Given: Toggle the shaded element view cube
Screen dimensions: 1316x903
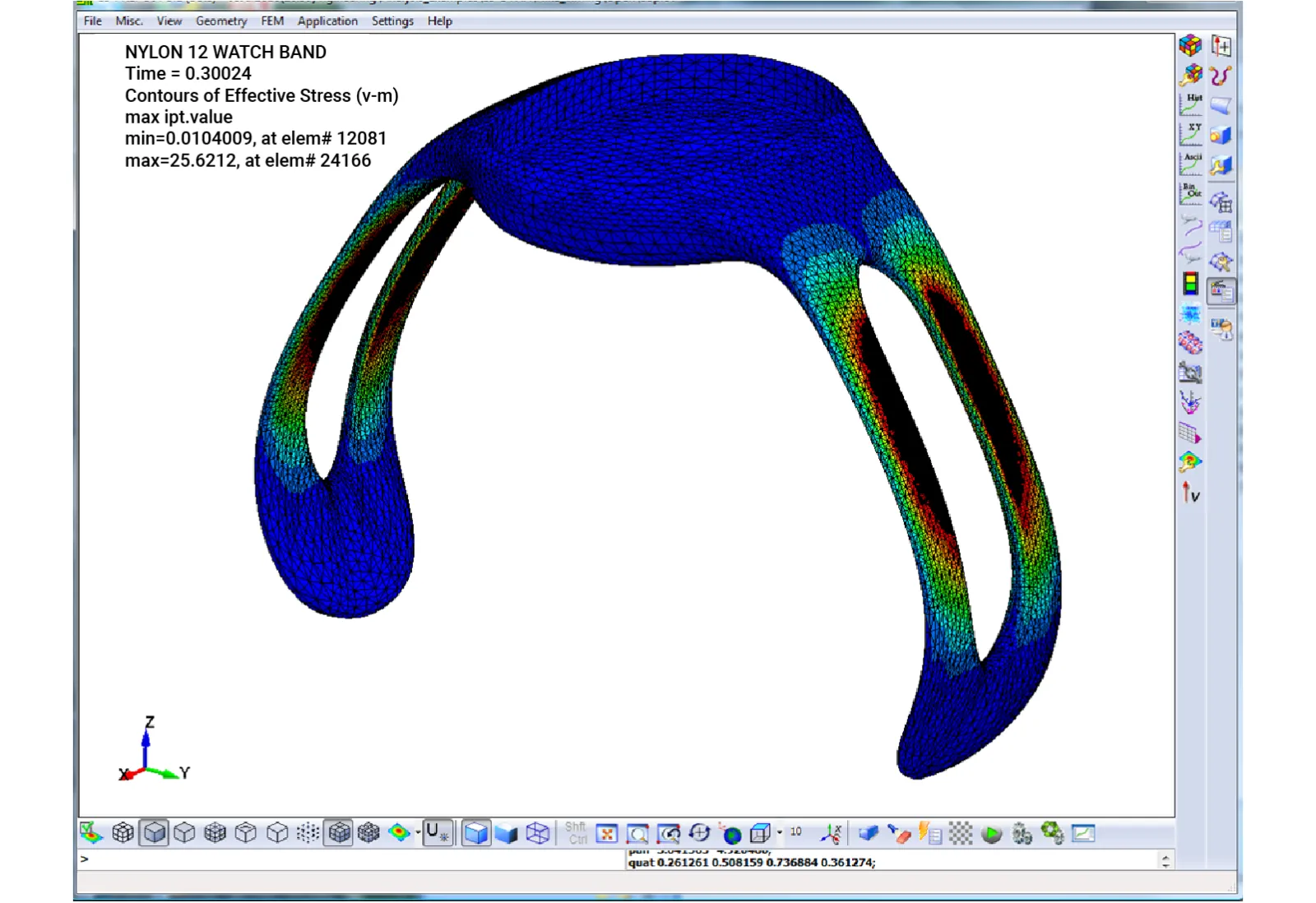Looking at the screenshot, I should pyautogui.click(x=154, y=833).
